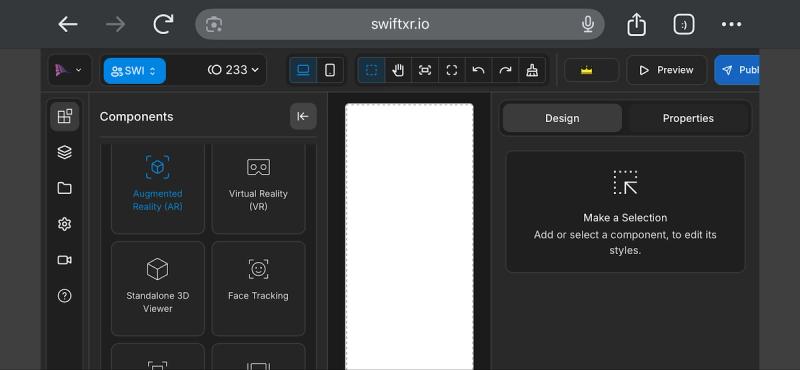Click the Components panel title
The image size is (800, 370).
pos(136,116)
